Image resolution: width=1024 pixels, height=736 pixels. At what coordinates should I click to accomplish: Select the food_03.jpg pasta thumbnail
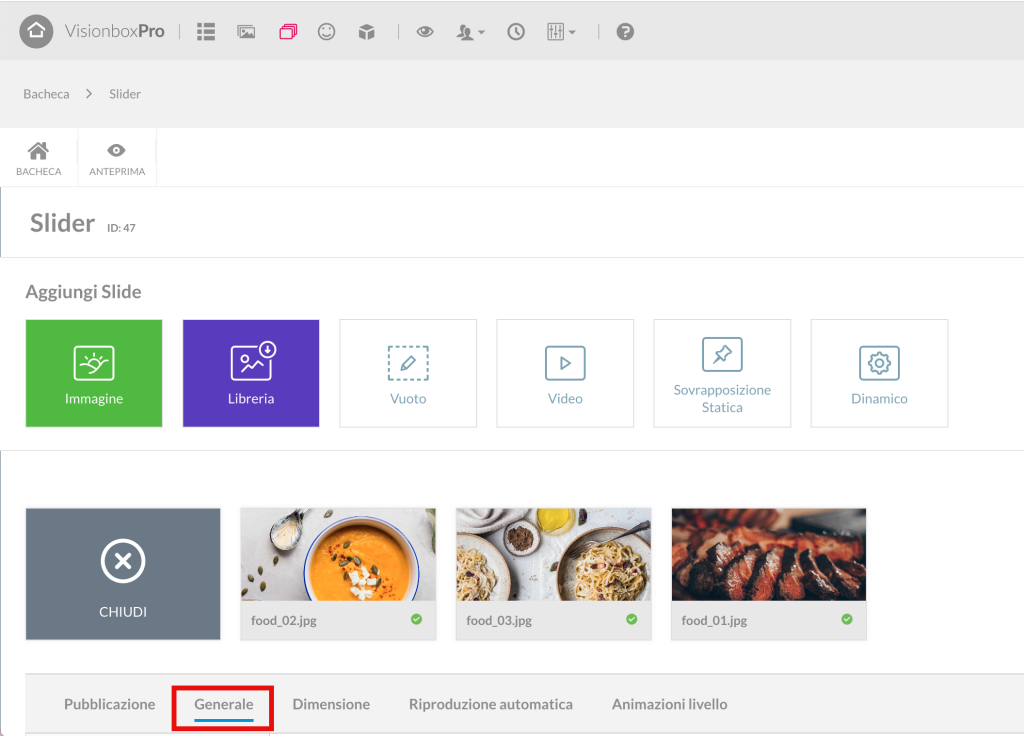coord(554,554)
